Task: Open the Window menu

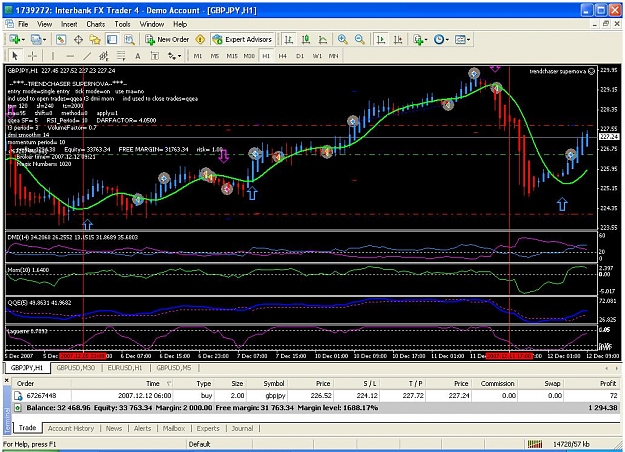Action: pyautogui.click(x=151, y=24)
